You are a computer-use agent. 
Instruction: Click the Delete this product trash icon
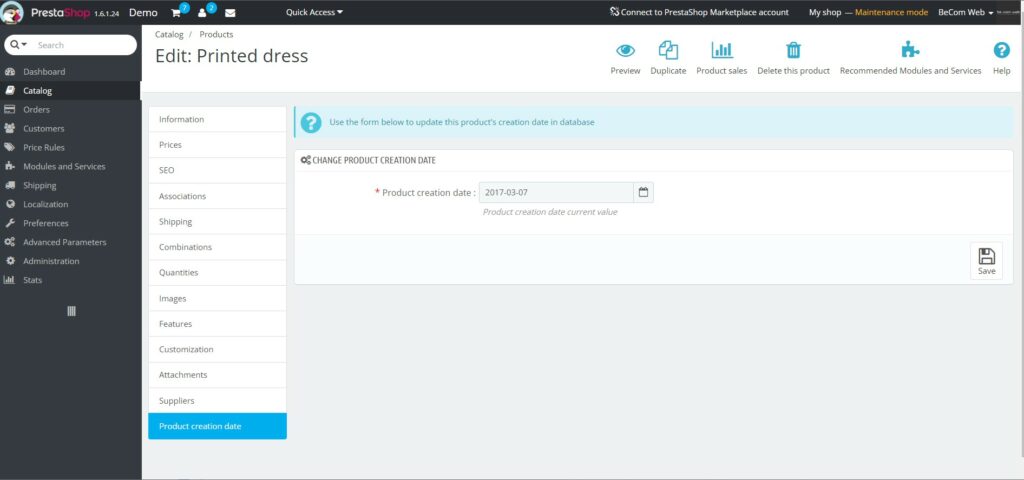(793, 50)
